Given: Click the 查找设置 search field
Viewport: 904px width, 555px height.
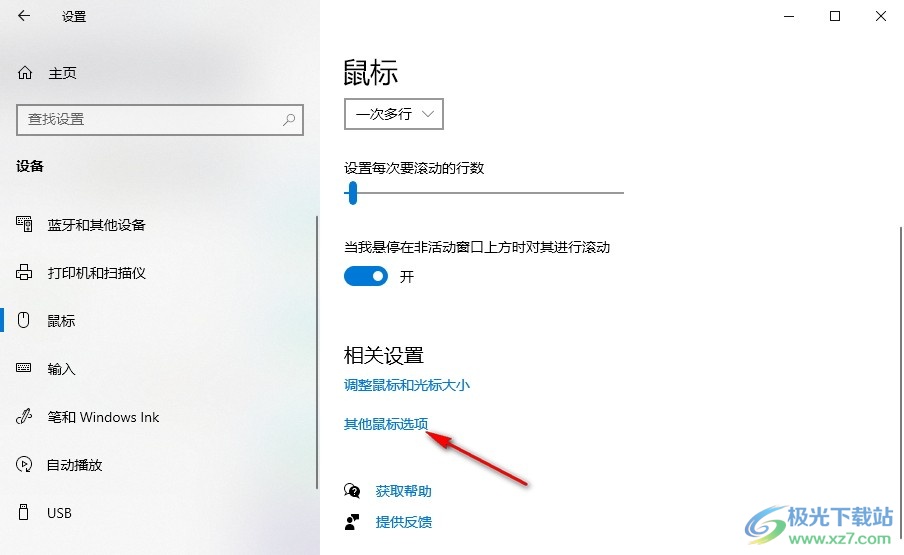Looking at the screenshot, I should tap(160, 119).
